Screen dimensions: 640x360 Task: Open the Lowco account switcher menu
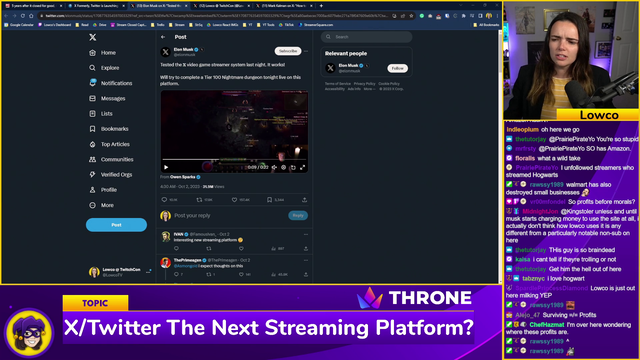pos(120,272)
